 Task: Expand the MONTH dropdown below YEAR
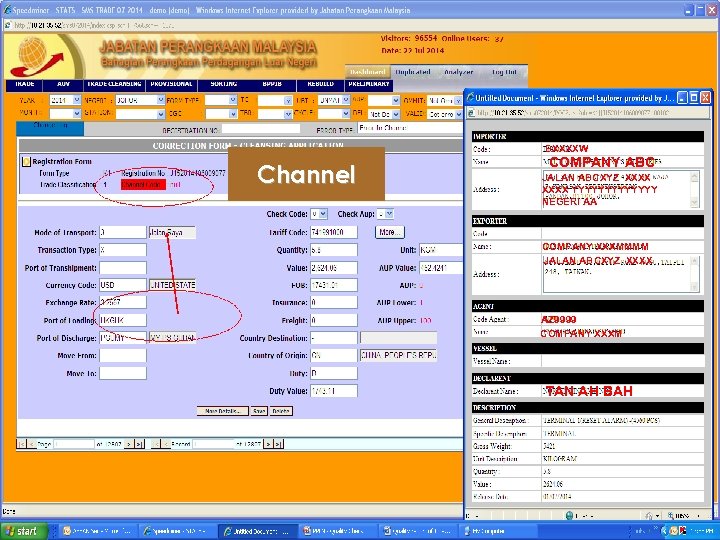coord(77,114)
